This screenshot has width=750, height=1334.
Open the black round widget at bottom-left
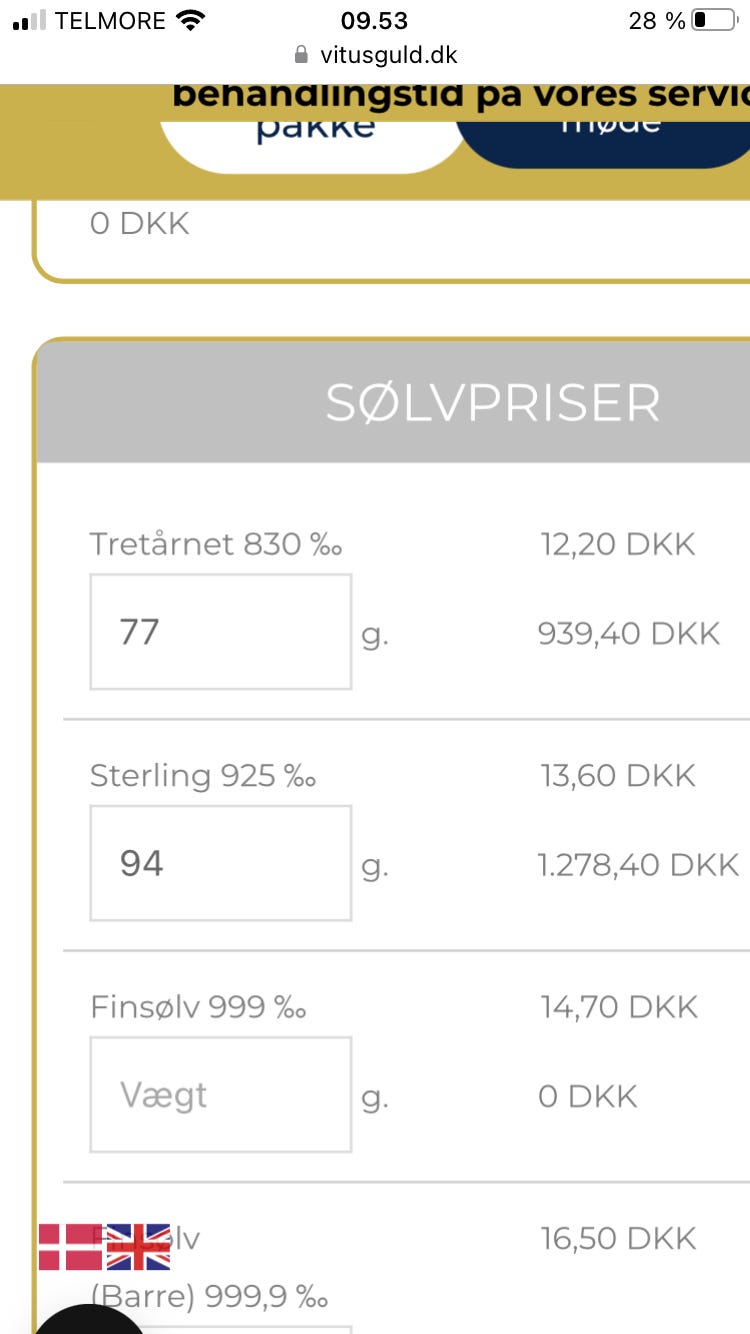point(88,1318)
